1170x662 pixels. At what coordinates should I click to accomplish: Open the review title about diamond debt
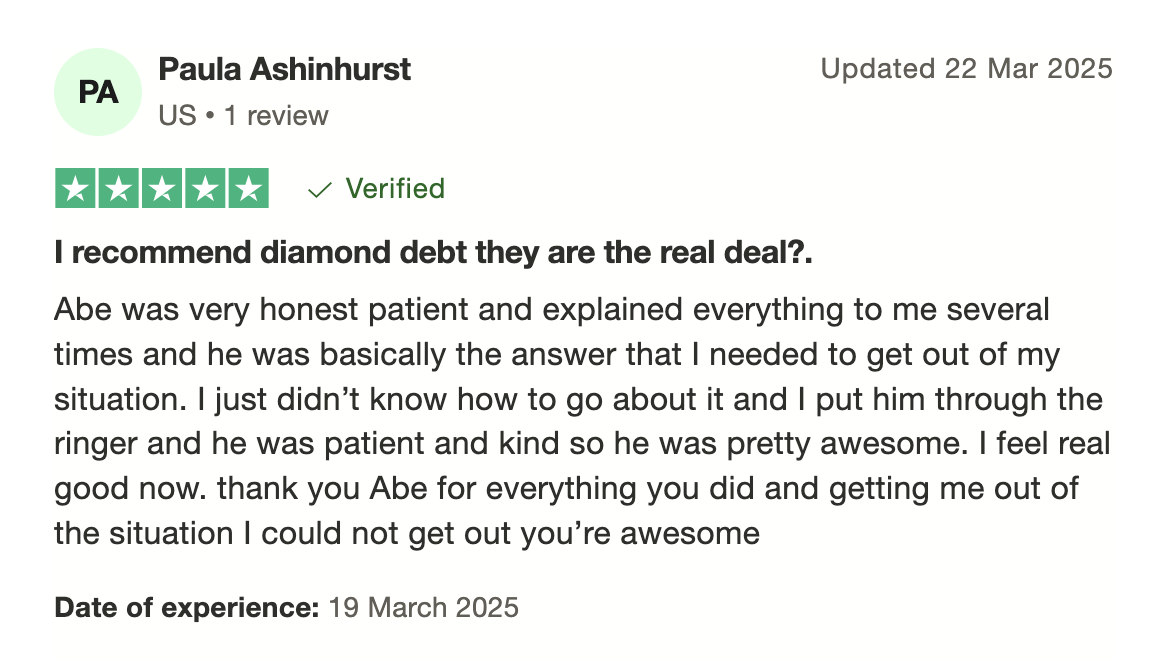[433, 252]
